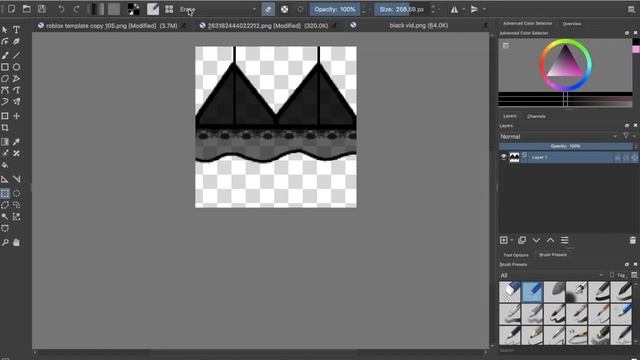Open layer filter options arrow
Viewport: 640px width, 360px height.
coord(634,136)
